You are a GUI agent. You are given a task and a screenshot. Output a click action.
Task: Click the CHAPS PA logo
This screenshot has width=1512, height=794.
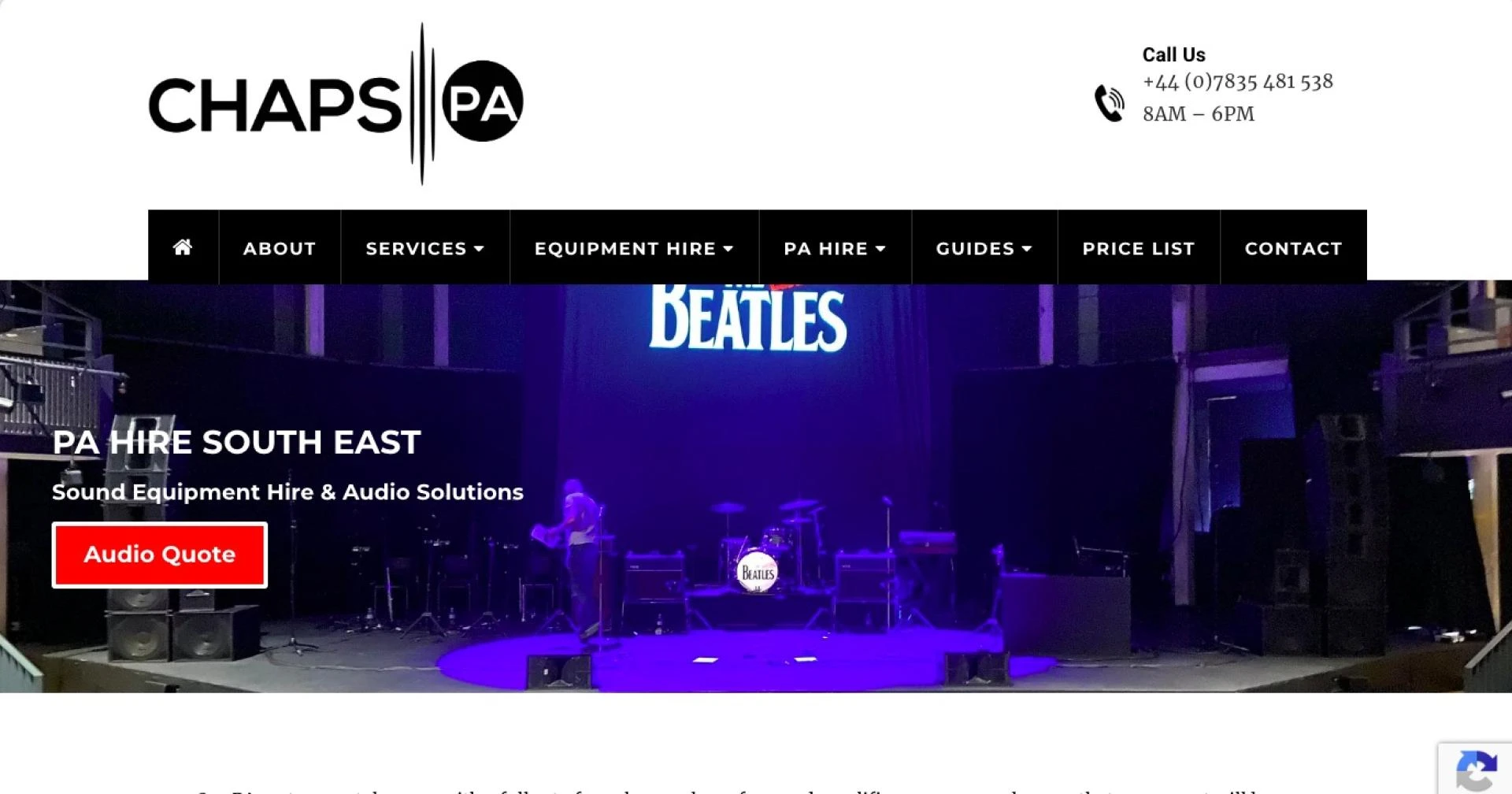coord(336,104)
